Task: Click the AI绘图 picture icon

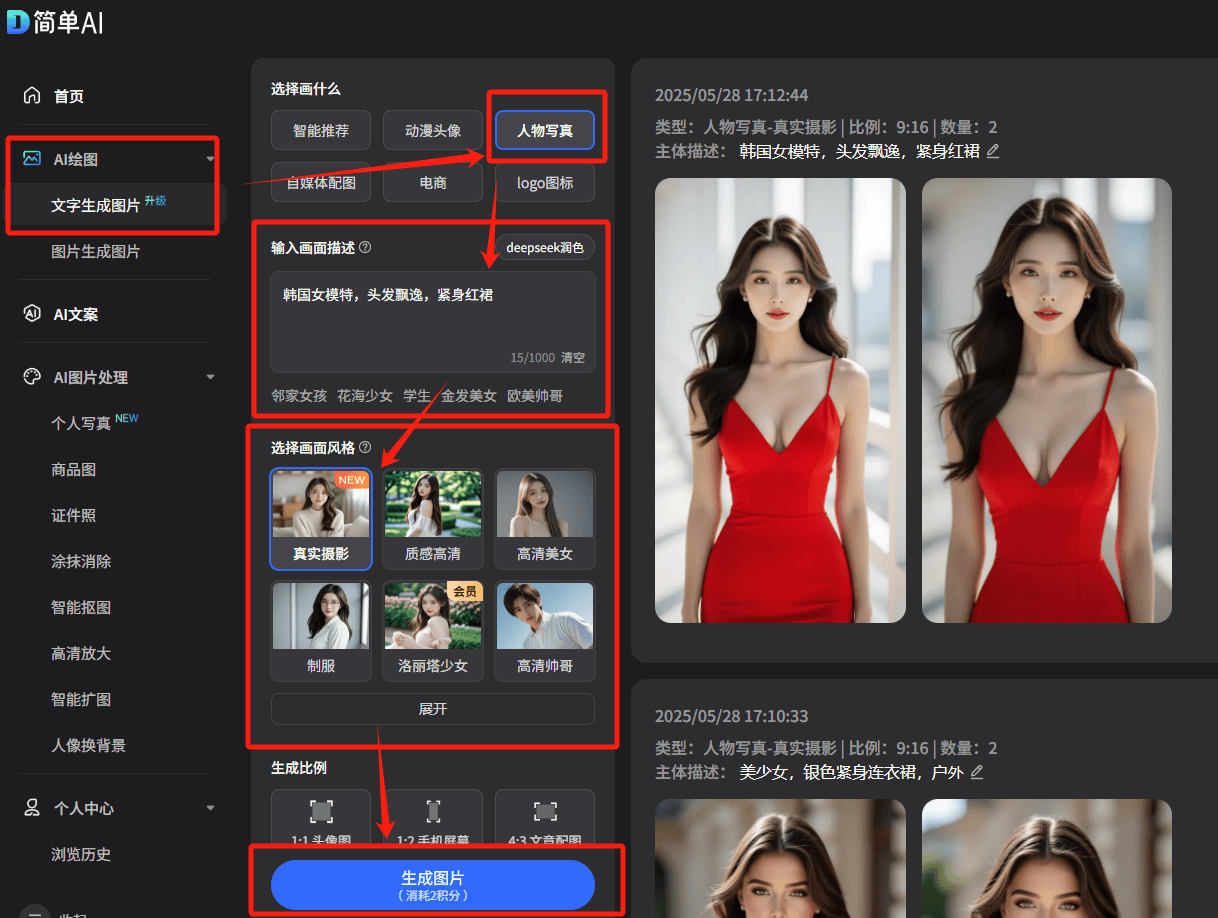Action: click(32, 159)
